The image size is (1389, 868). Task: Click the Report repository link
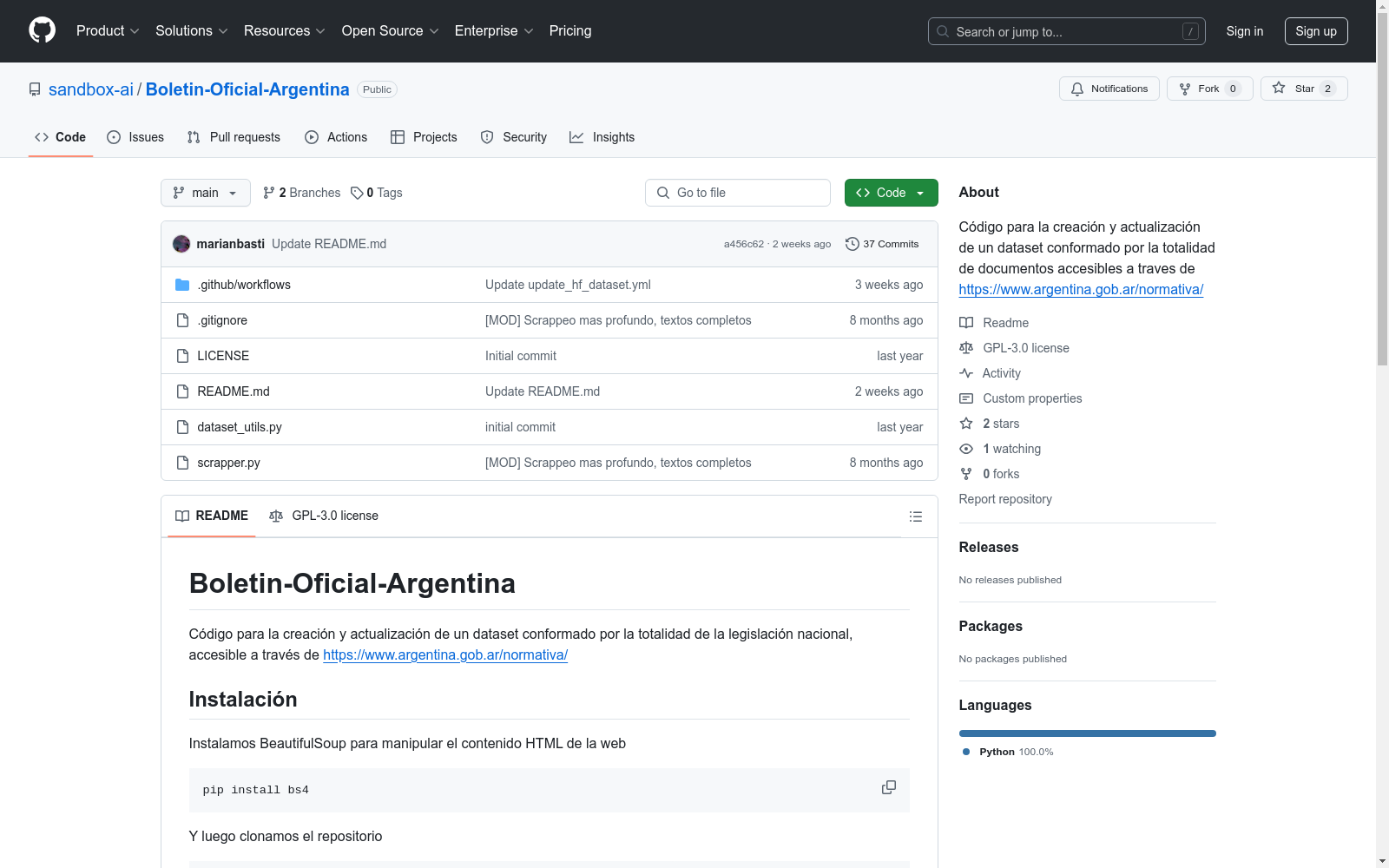tap(1005, 499)
